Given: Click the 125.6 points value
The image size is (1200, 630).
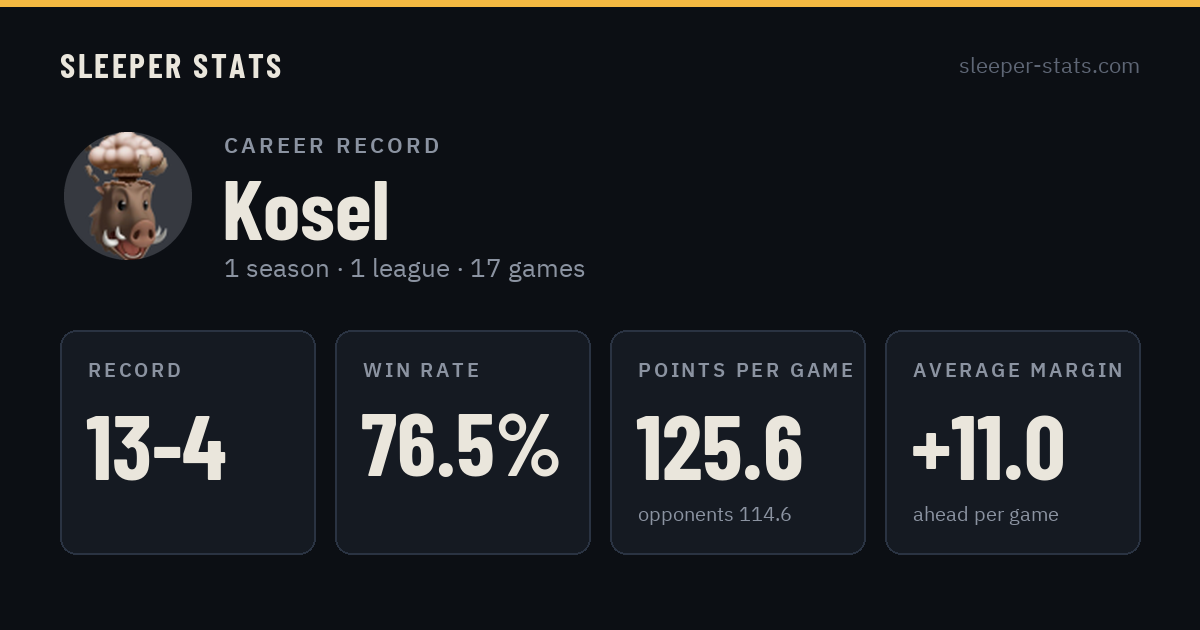Looking at the screenshot, I should pyautogui.click(x=719, y=447).
